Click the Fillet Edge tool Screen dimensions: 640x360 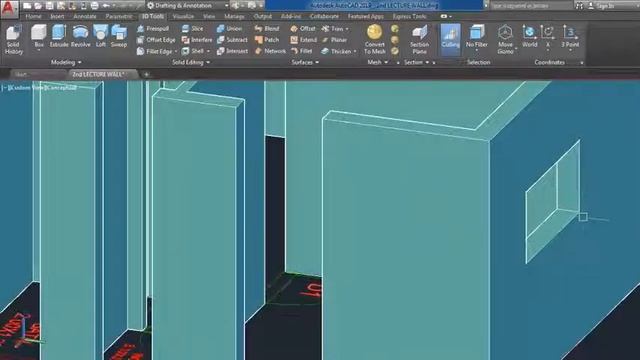[x=154, y=51]
